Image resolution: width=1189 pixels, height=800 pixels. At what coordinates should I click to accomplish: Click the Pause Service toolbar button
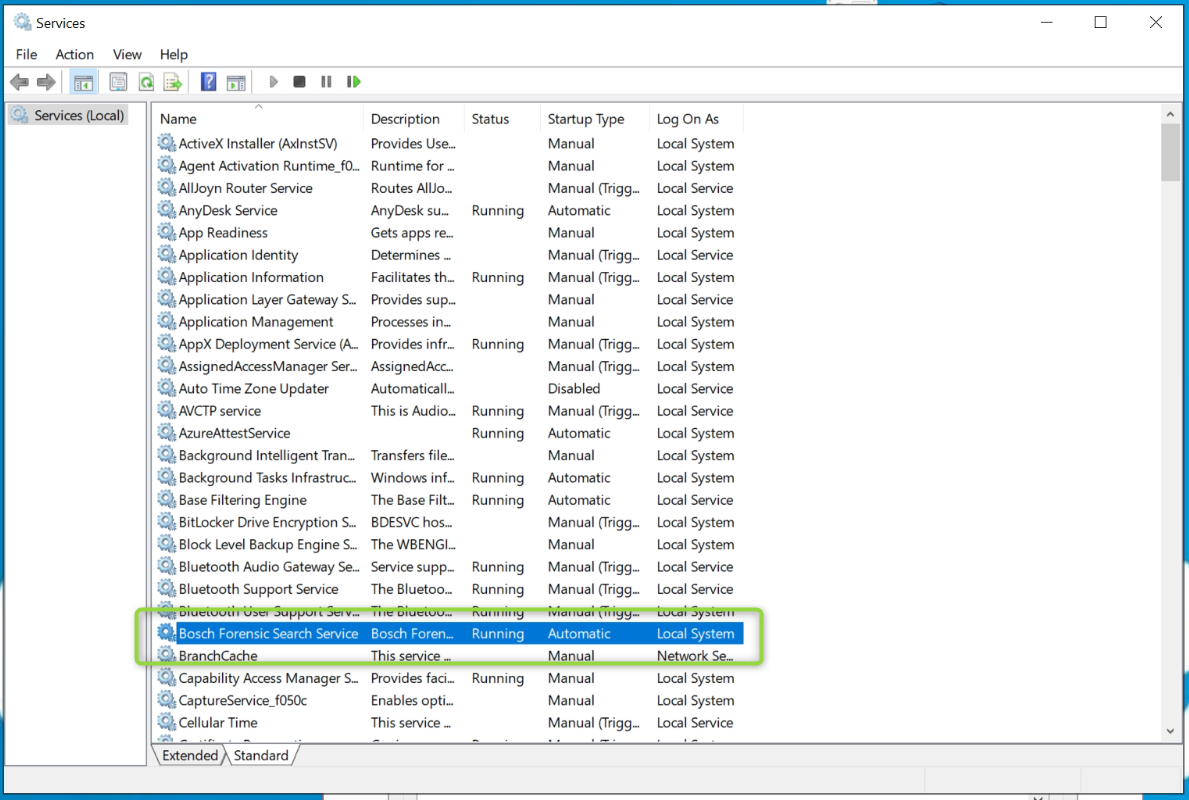(326, 82)
